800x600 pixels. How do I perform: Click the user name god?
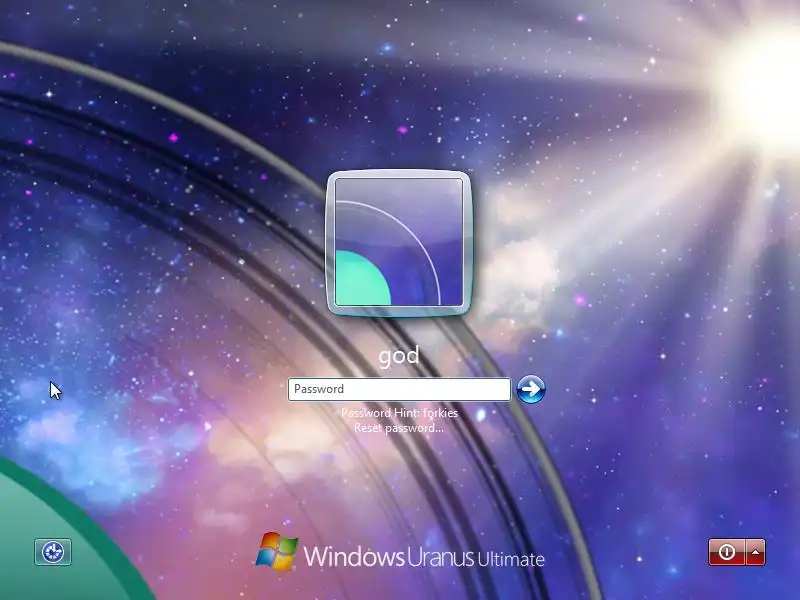tap(399, 355)
